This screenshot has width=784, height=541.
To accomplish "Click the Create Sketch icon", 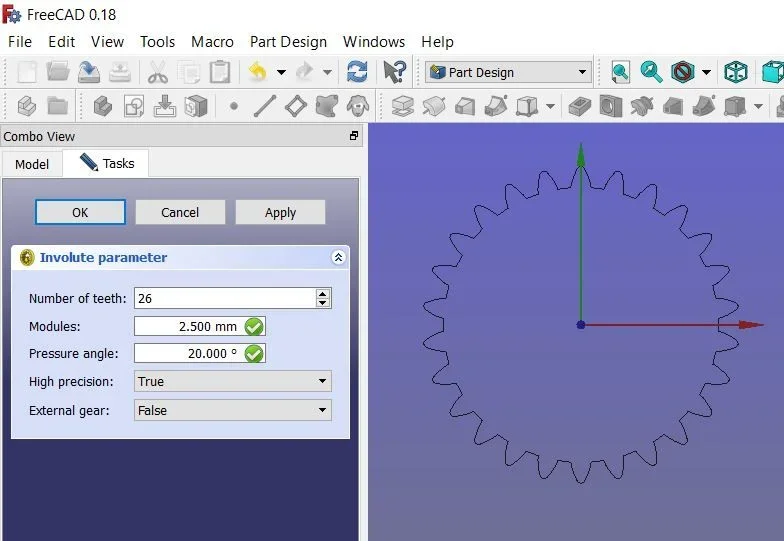I will [x=134, y=106].
